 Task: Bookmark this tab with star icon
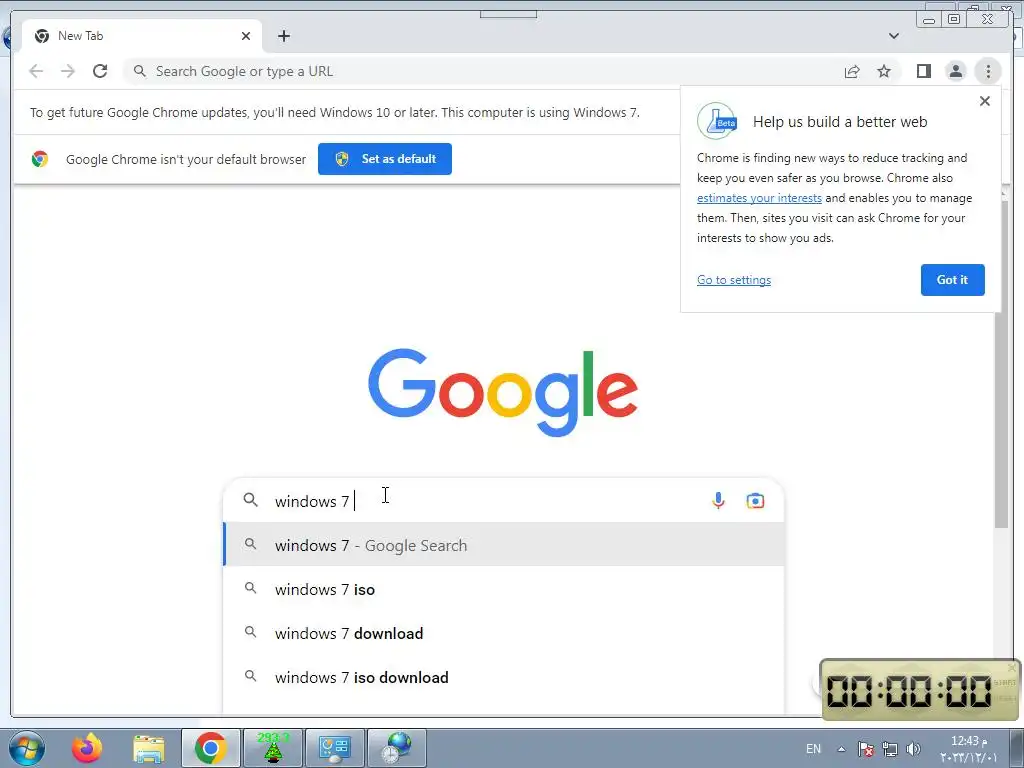click(x=884, y=71)
